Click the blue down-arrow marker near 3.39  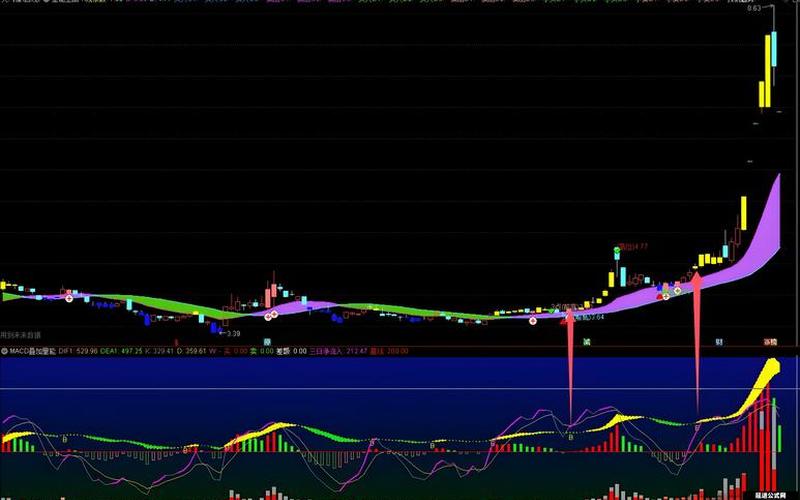(214, 326)
